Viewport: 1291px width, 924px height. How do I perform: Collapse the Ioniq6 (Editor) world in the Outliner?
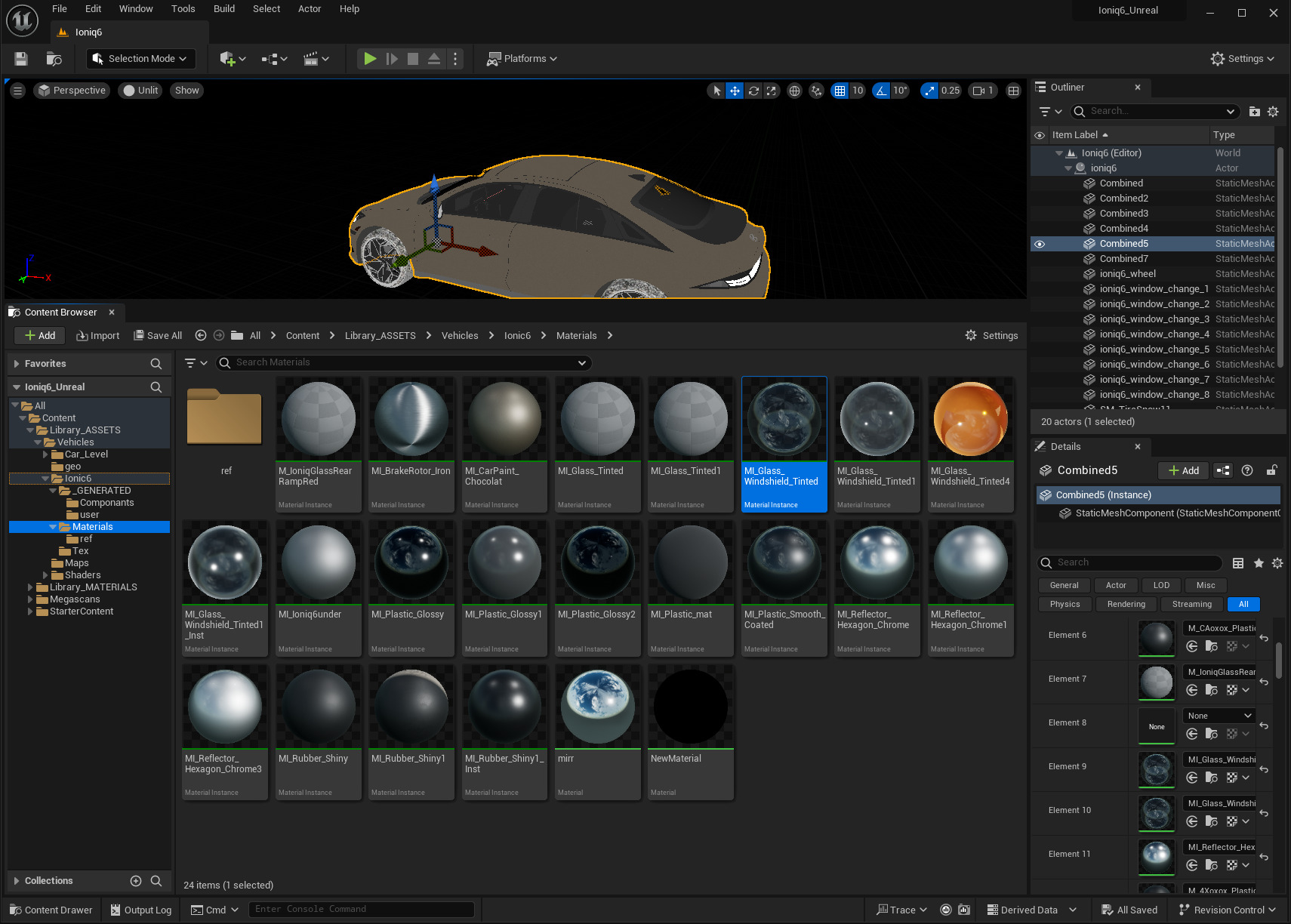pos(1059,153)
